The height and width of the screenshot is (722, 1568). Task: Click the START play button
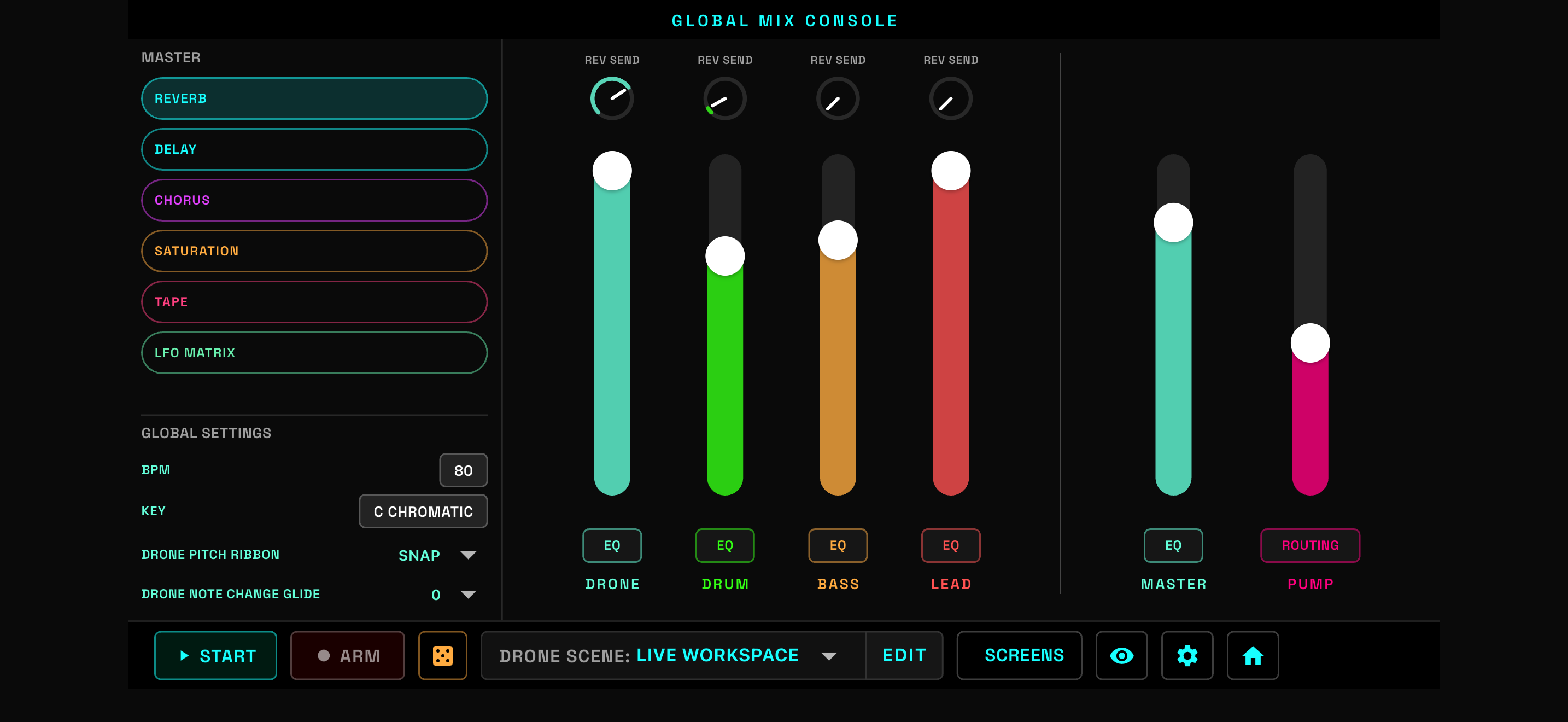[215, 656]
